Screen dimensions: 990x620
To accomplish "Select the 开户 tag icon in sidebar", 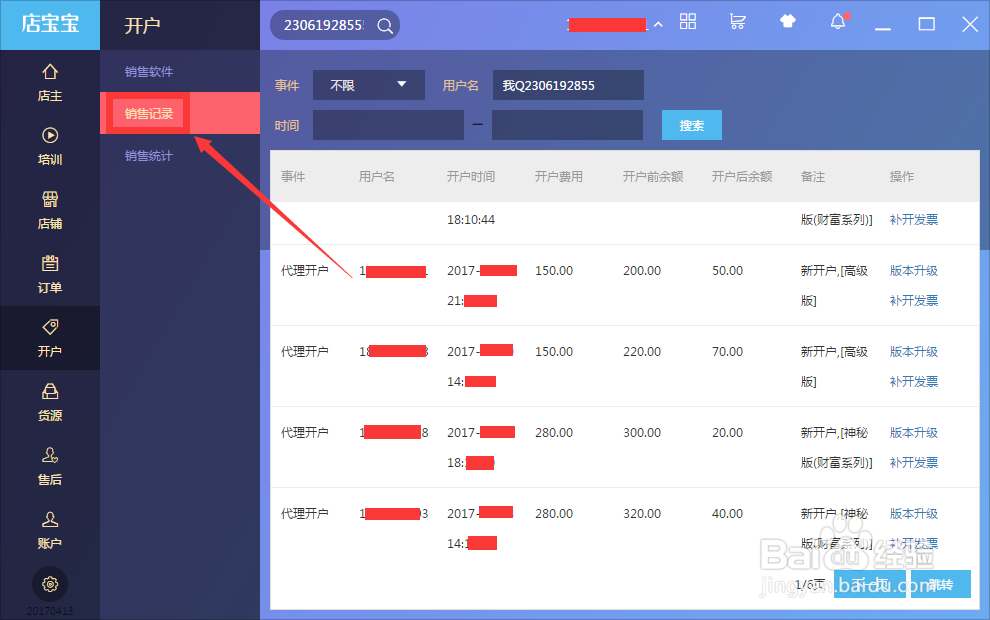I will coord(50,327).
